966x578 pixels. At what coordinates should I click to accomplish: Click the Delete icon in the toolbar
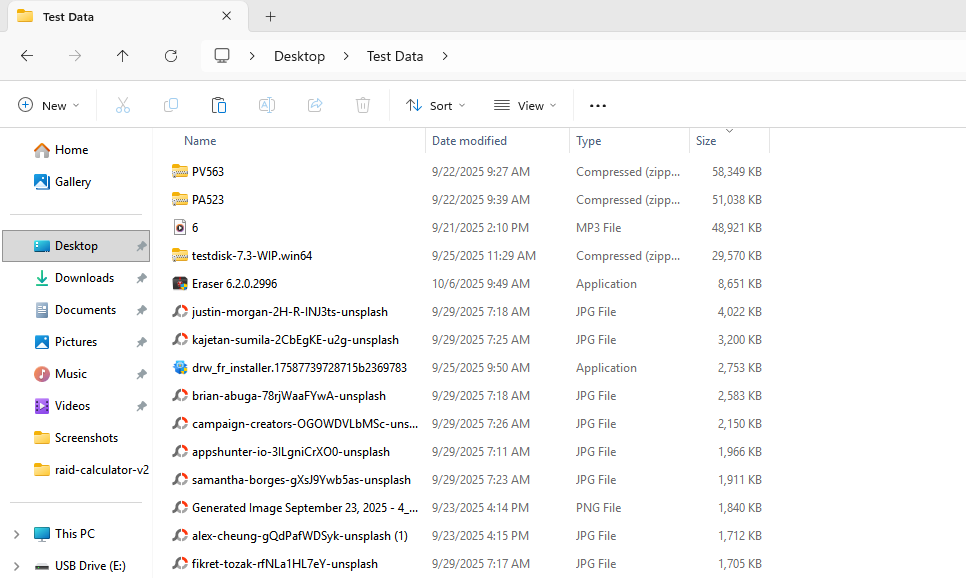click(362, 105)
